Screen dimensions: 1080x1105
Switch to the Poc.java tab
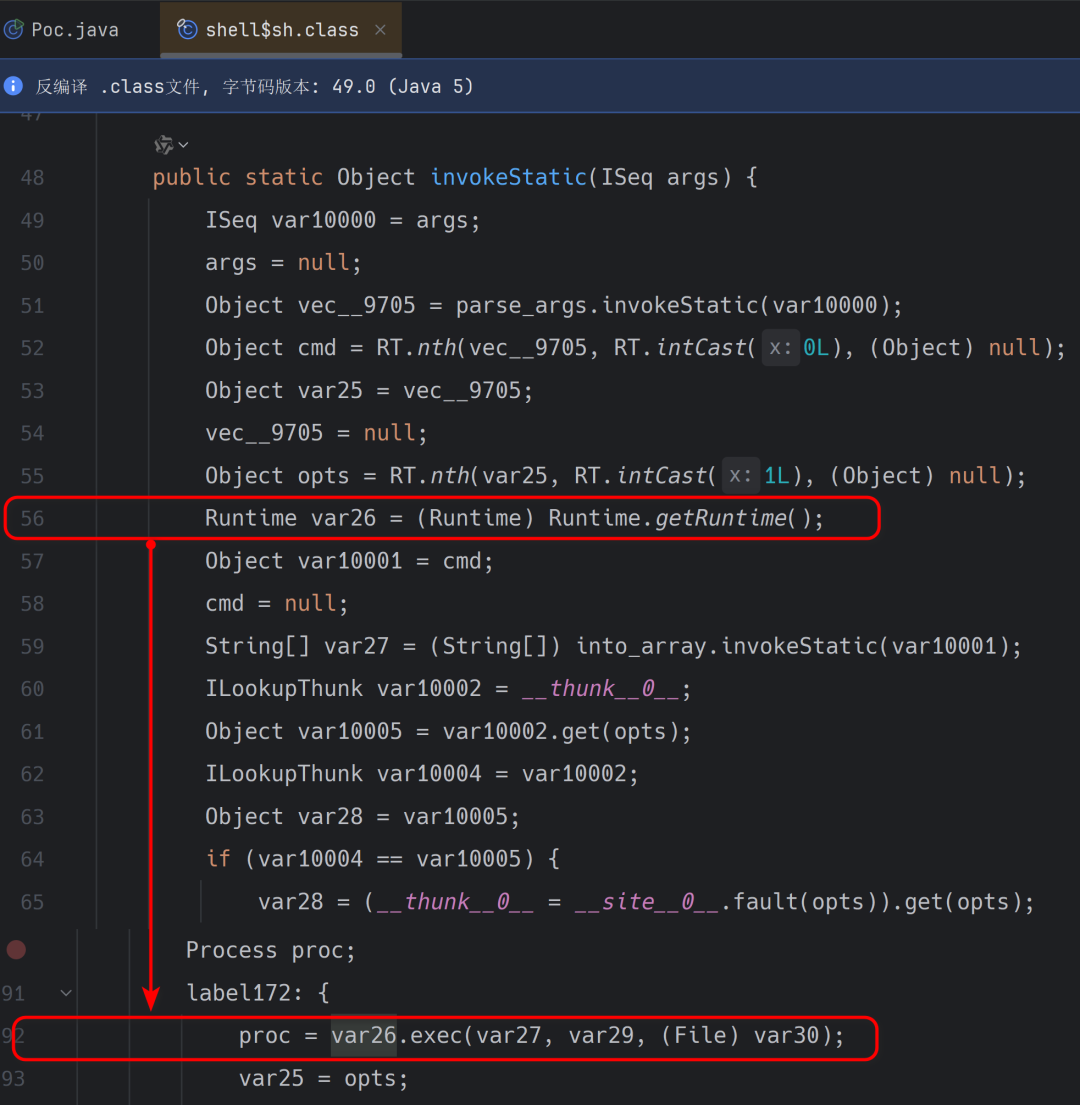pos(62,30)
